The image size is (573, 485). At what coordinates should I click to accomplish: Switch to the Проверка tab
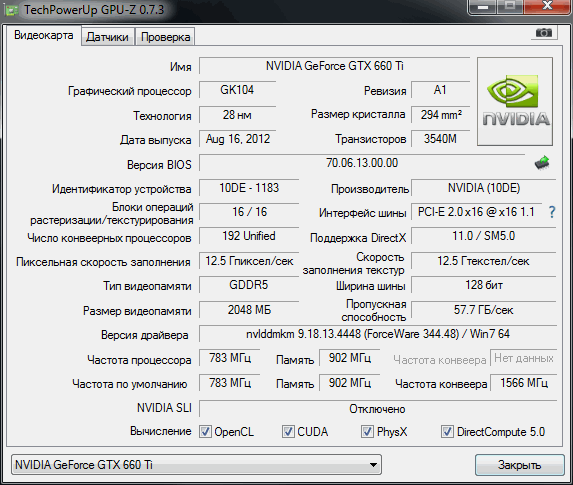tap(165, 37)
